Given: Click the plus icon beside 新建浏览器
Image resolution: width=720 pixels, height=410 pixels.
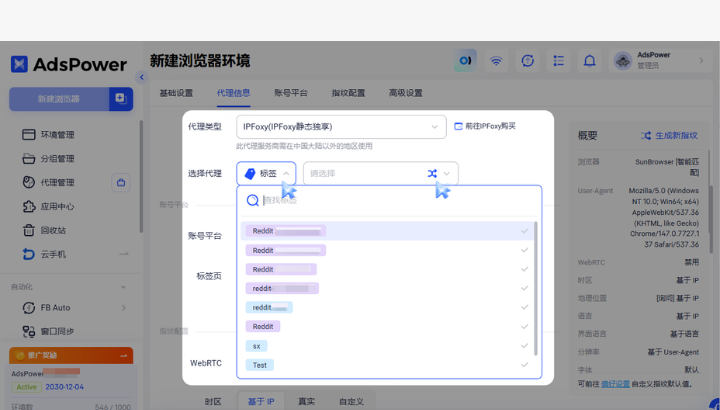Looking at the screenshot, I should tap(121, 99).
